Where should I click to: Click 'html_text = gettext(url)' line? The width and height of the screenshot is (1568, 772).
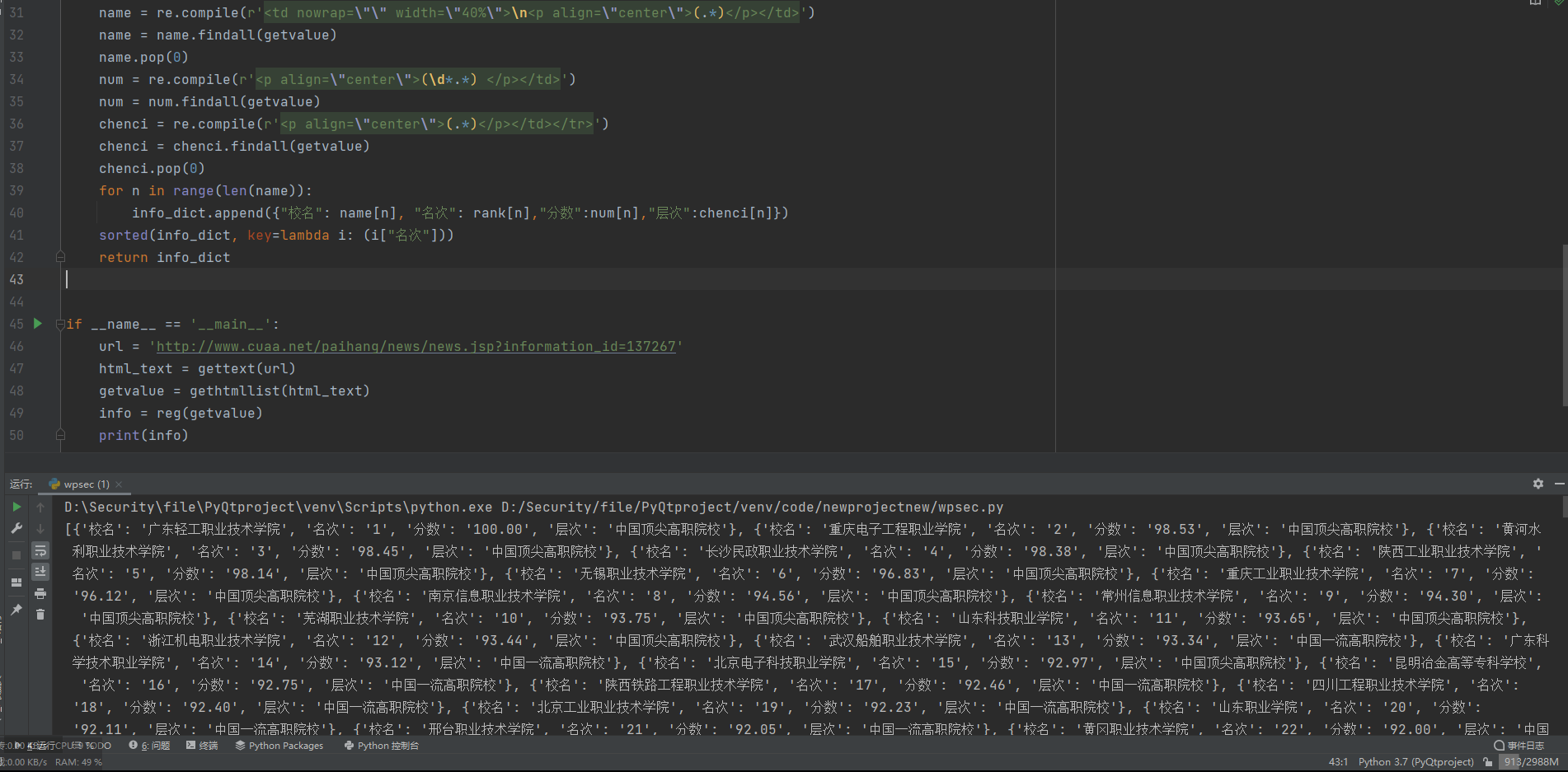[x=197, y=369]
